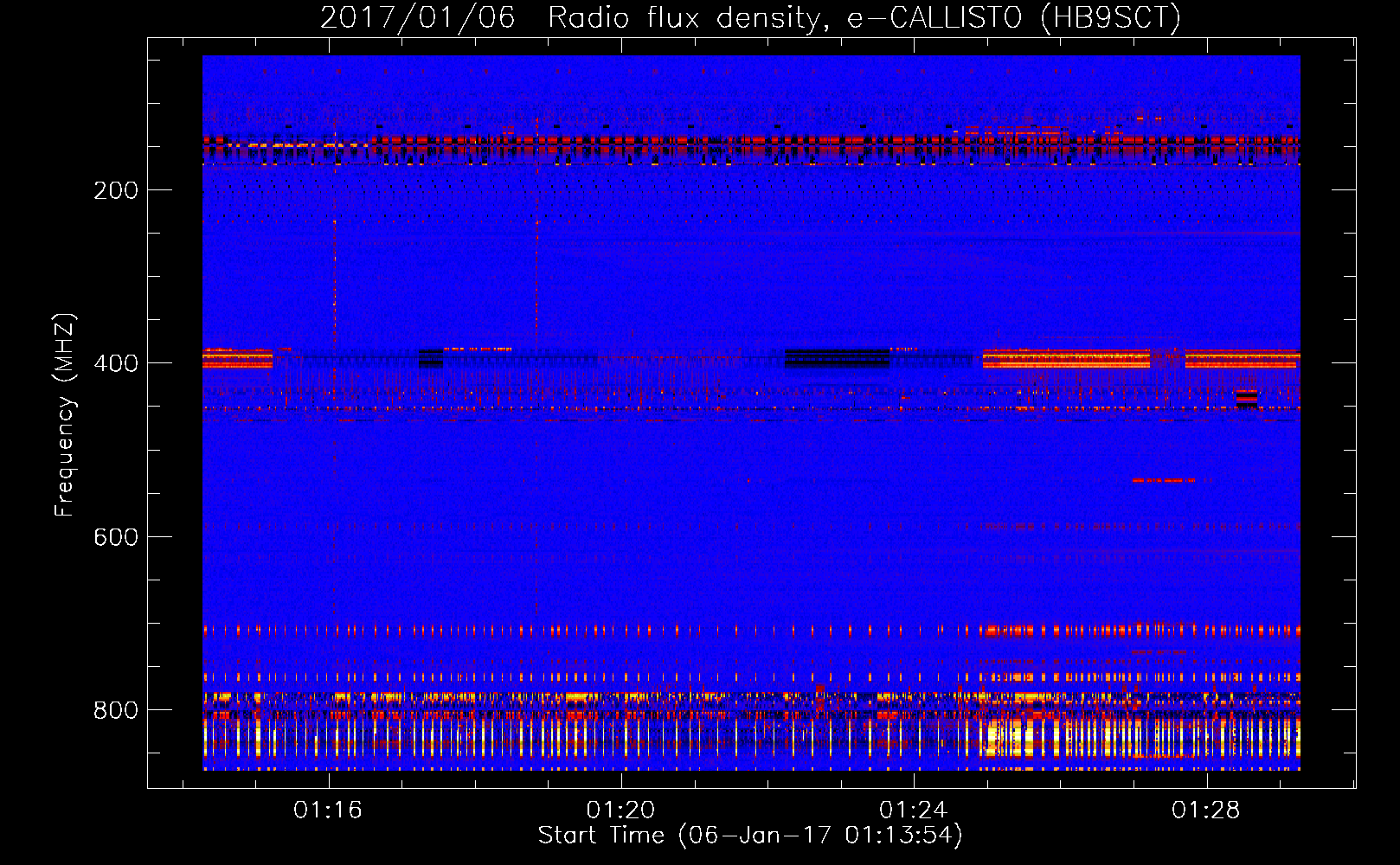Click the 600 frequency tick label
The width and height of the screenshot is (1400, 865).
point(116,537)
